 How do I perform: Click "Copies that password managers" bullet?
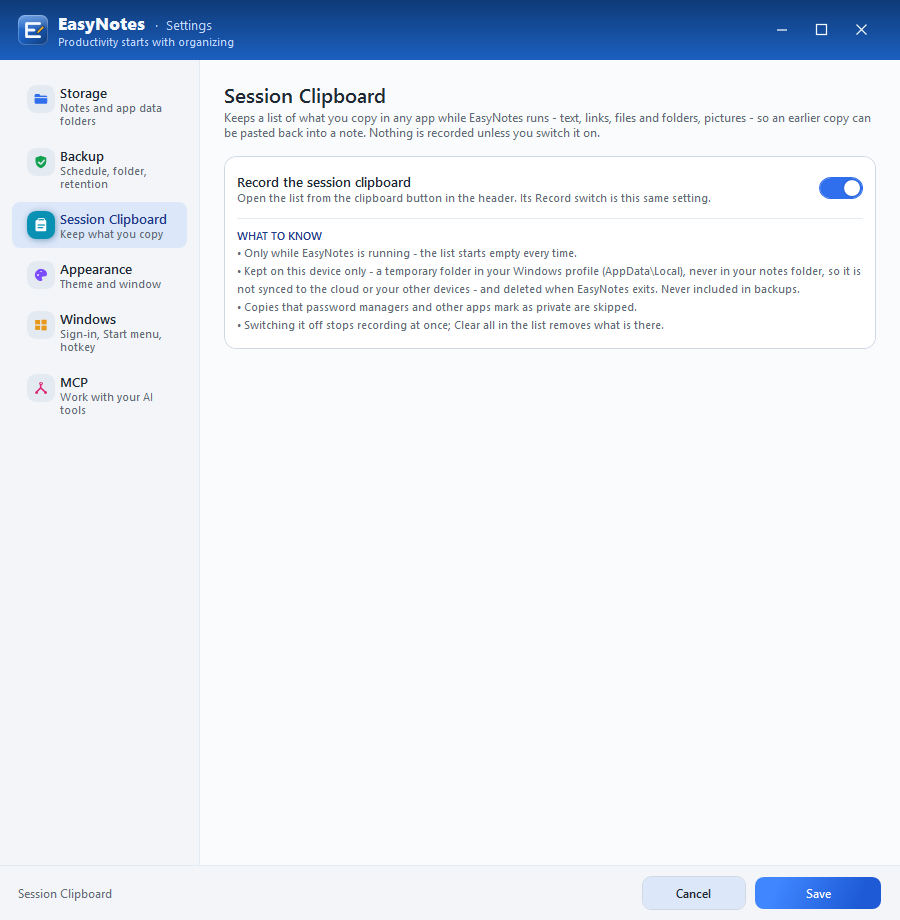pos(437,307)
